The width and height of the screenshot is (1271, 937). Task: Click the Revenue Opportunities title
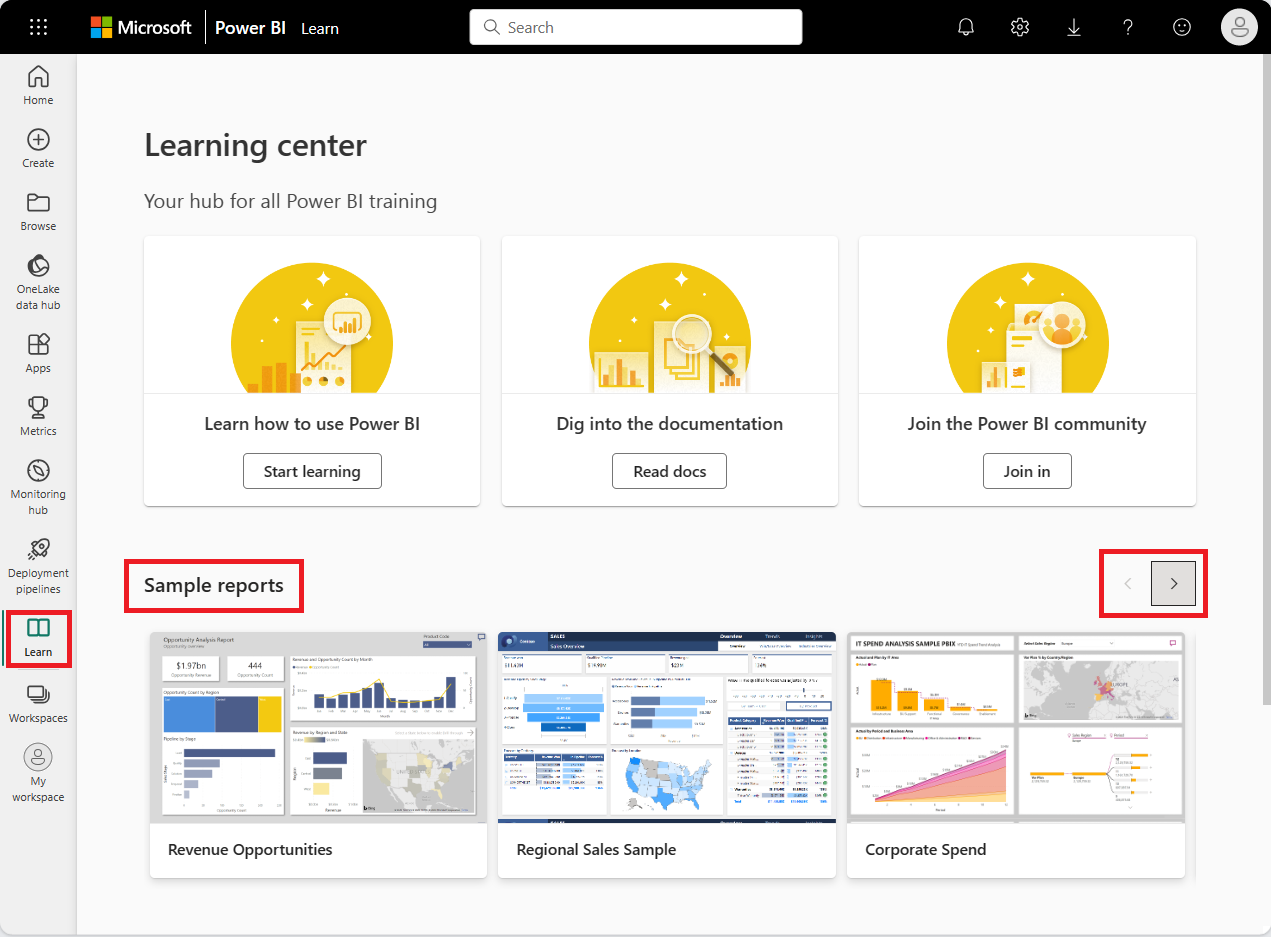pos(250,849)
